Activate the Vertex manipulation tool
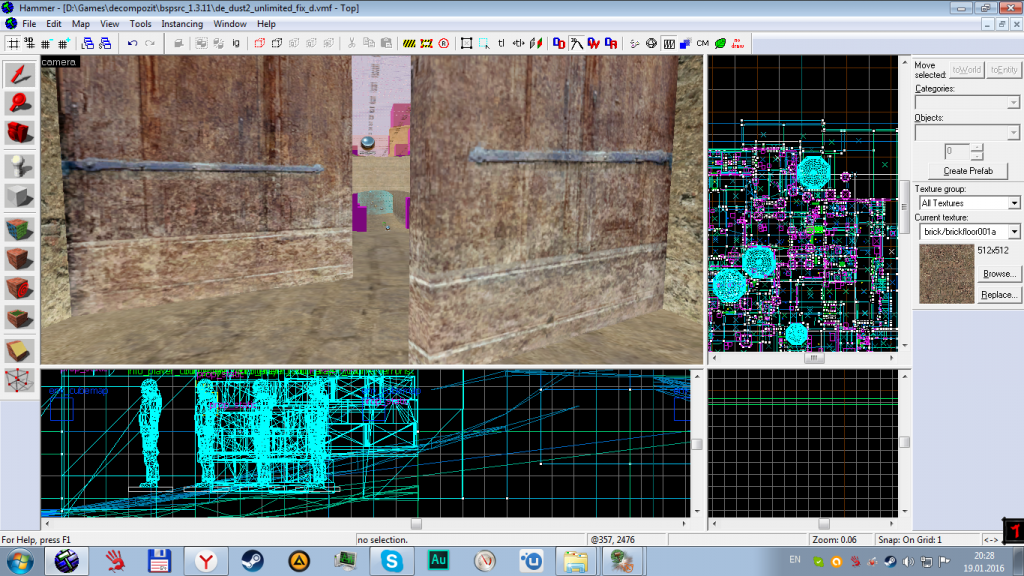Image resolution: width=1024 pixels, height=576 pixels. pyautogui.click(x=20, y=380)
